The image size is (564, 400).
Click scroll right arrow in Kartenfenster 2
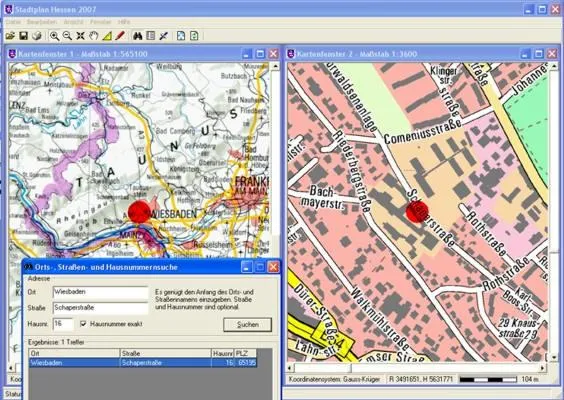pyautogui.click(x=542, y=368)
